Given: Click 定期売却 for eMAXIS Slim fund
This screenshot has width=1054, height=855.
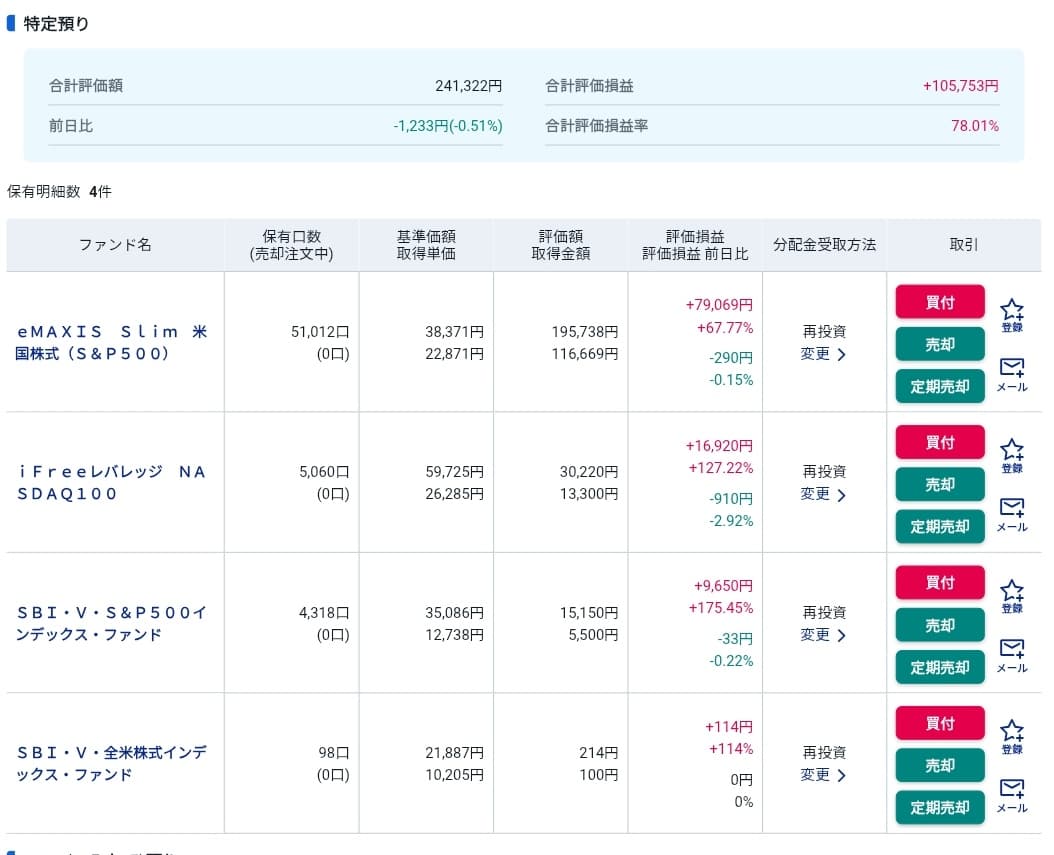Looking at the screenshot, I should click(939, 386).
